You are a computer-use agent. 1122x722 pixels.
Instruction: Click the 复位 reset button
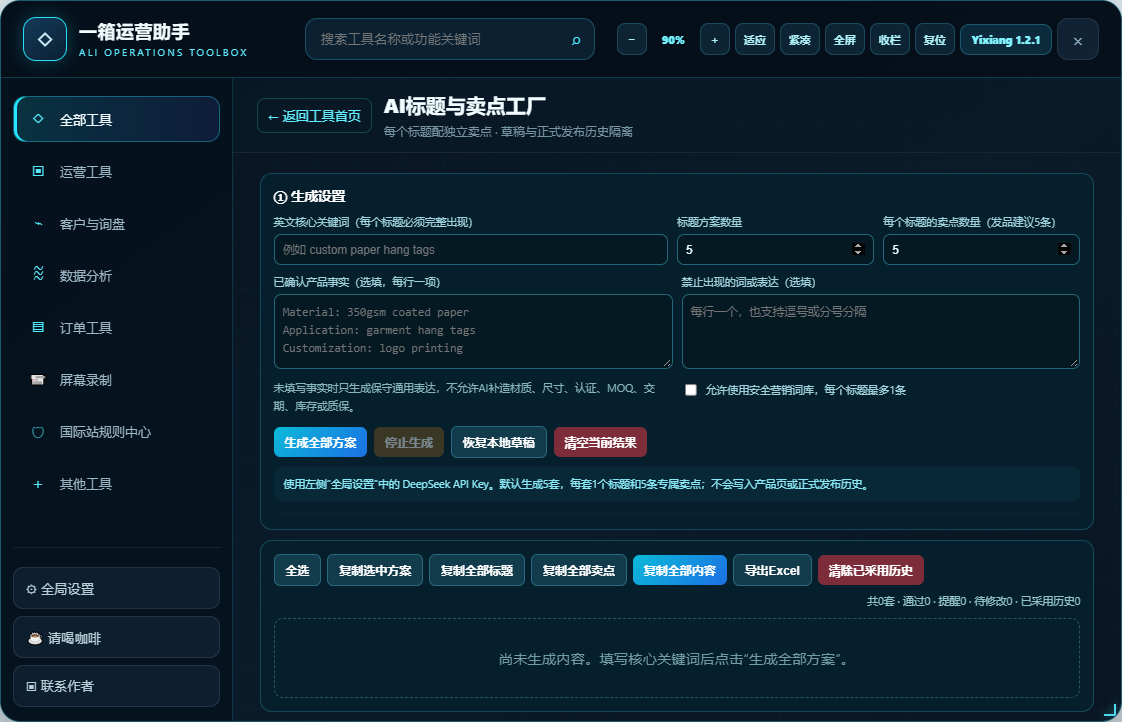click(935, 39)
